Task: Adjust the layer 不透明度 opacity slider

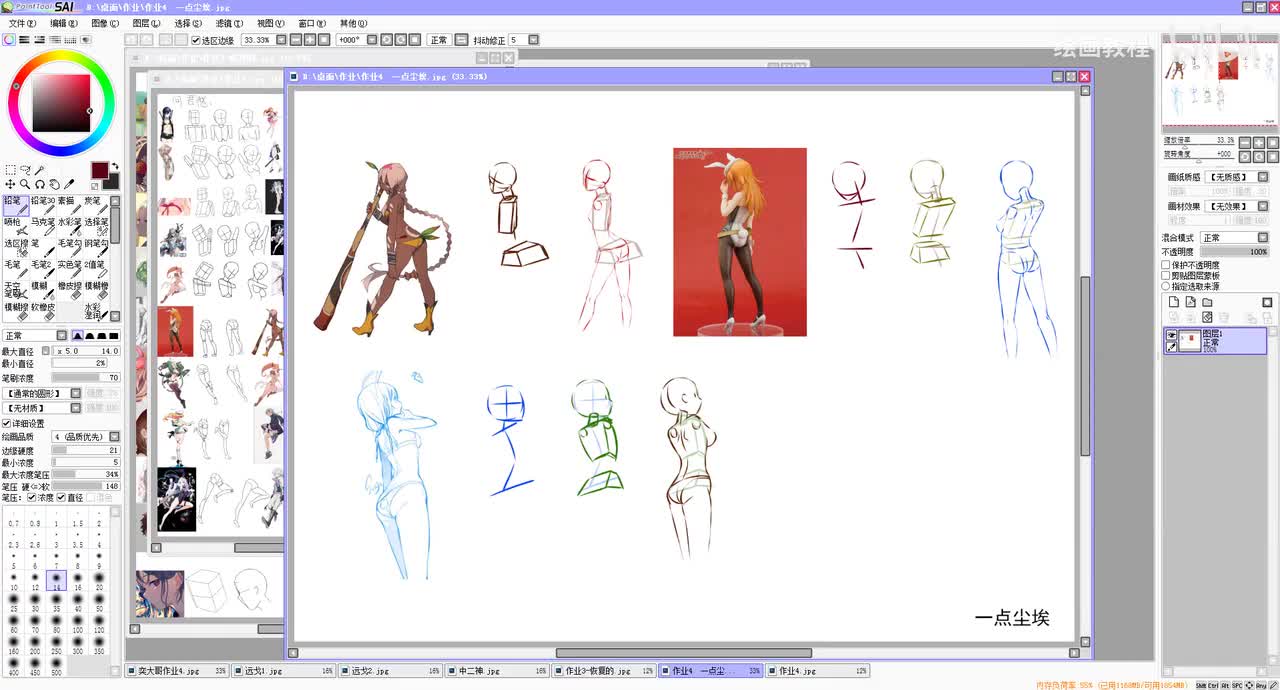Action: click(1234, 252)
